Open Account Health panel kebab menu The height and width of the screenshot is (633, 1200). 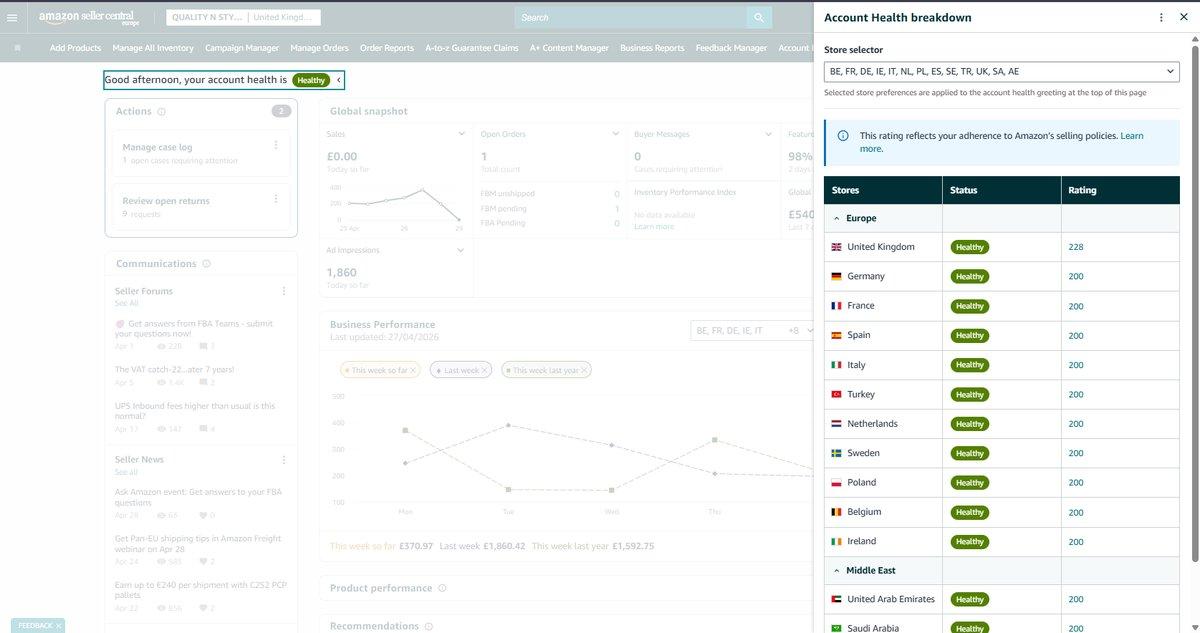1161,17
